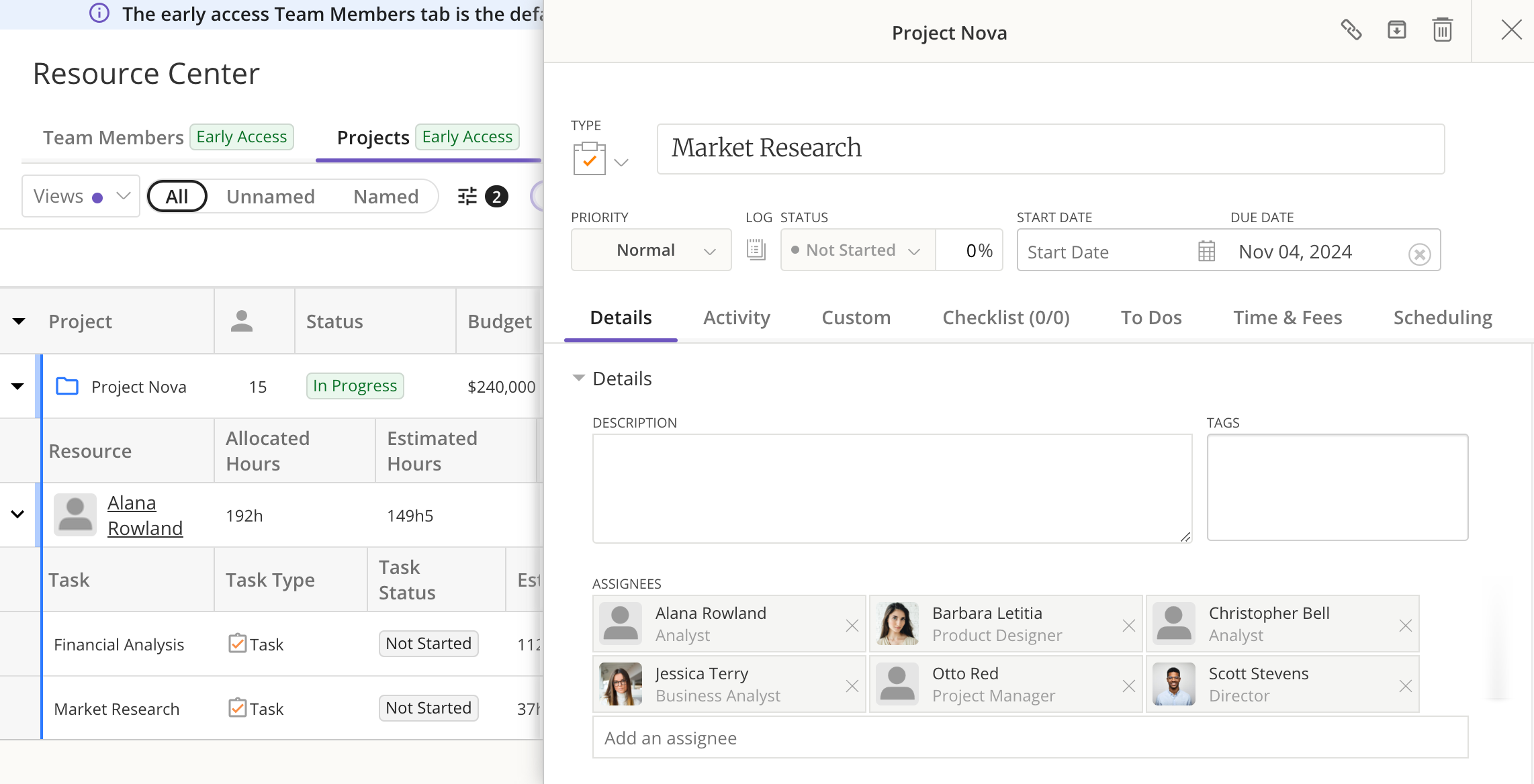Click the calendar date picker icon

click(1206, 251)
